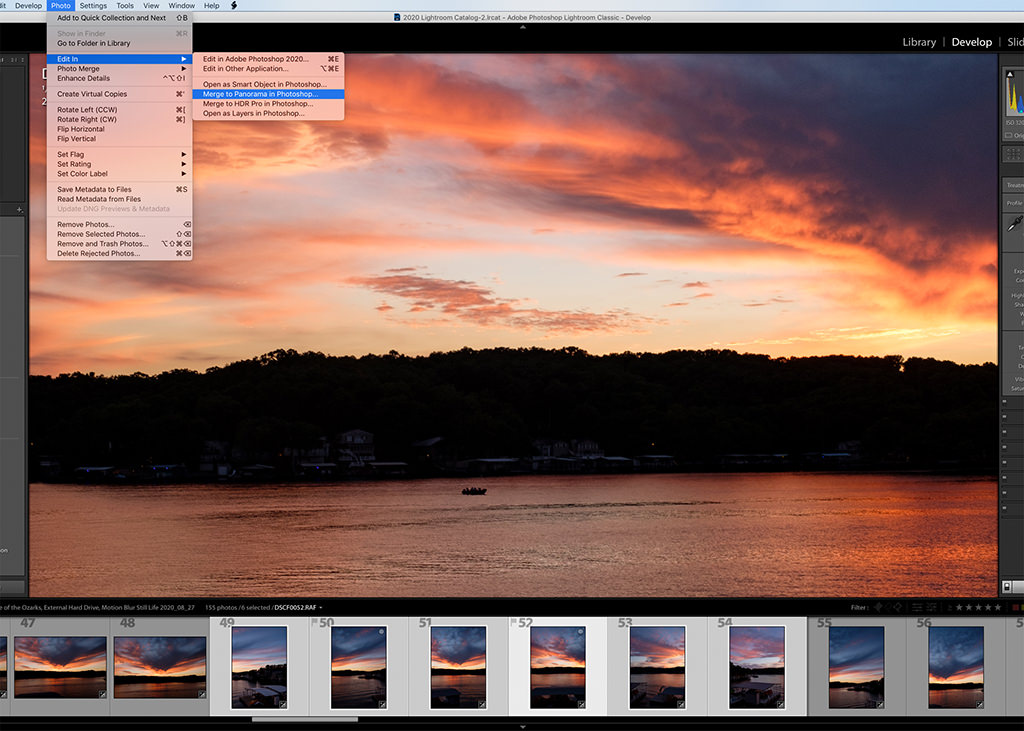The width and height of the screenshot is (1024, 731).
Task: Choose Edit in Adobe Photoshop 2020
Action: pos(268,59)
